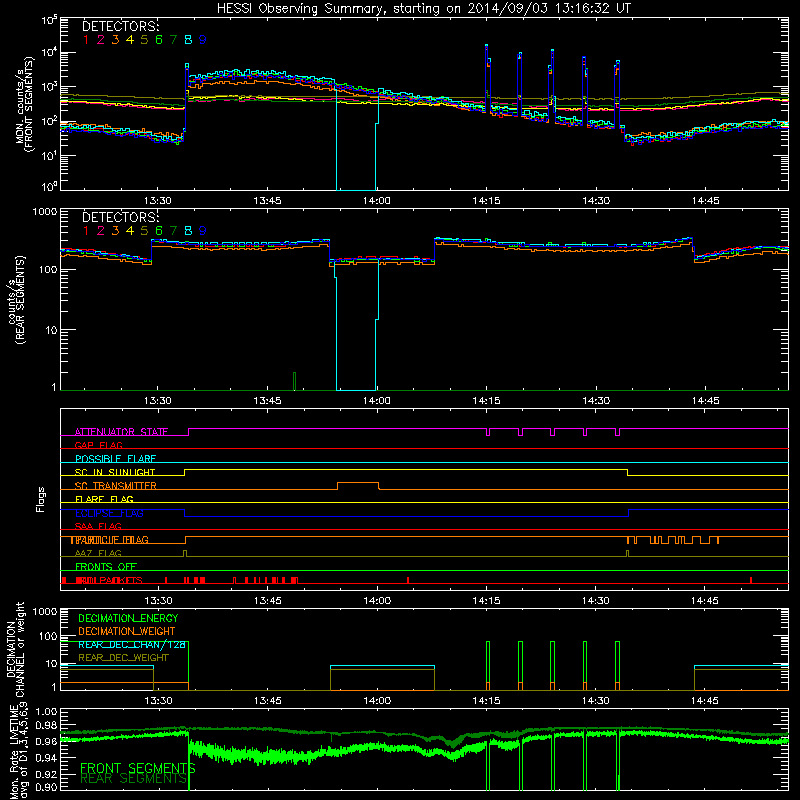Select the DETECTORS: label in front segments plot
Image resolution: width=800 pixels, height=800 pixels.
[120, 26]
